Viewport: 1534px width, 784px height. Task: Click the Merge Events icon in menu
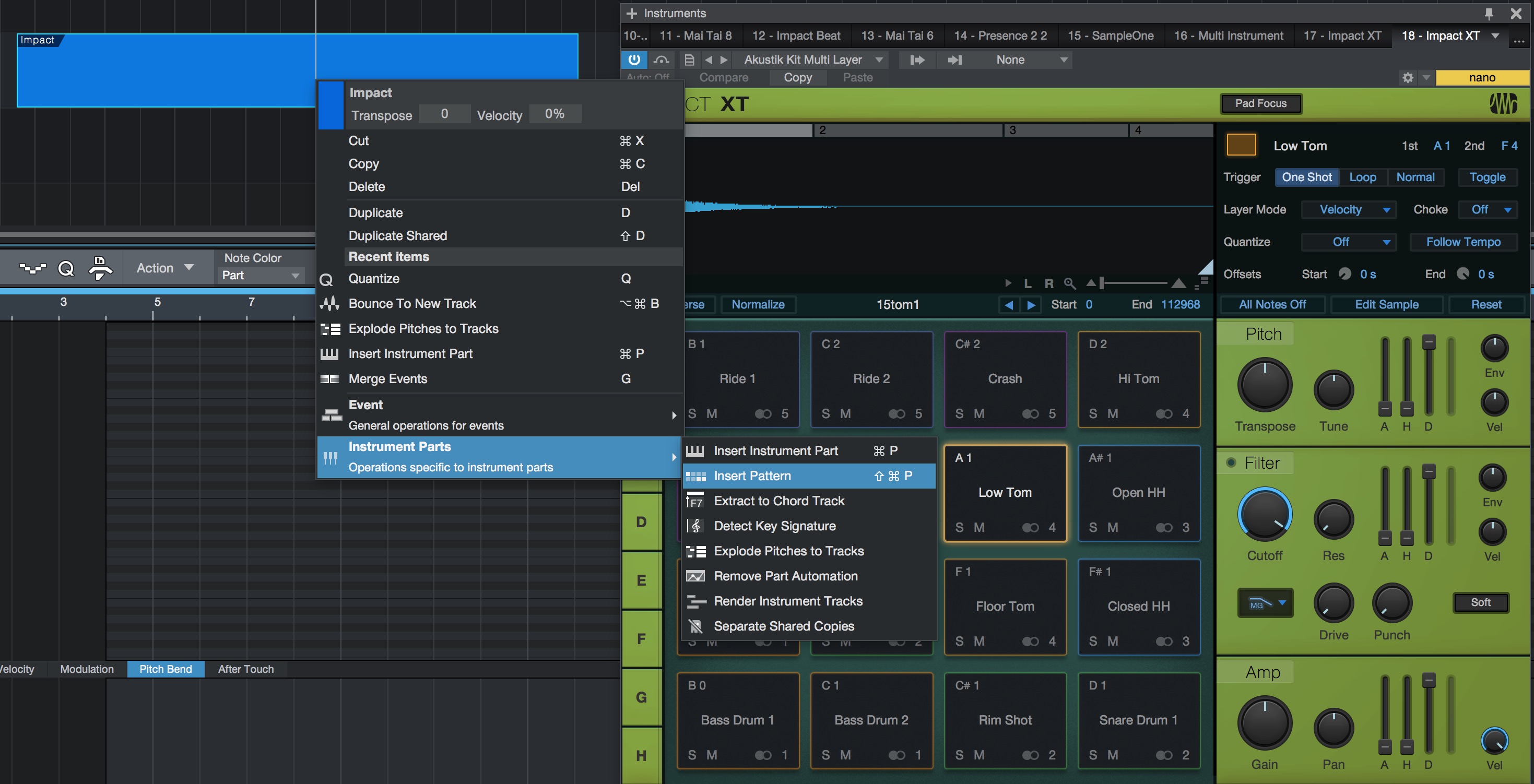329,378
